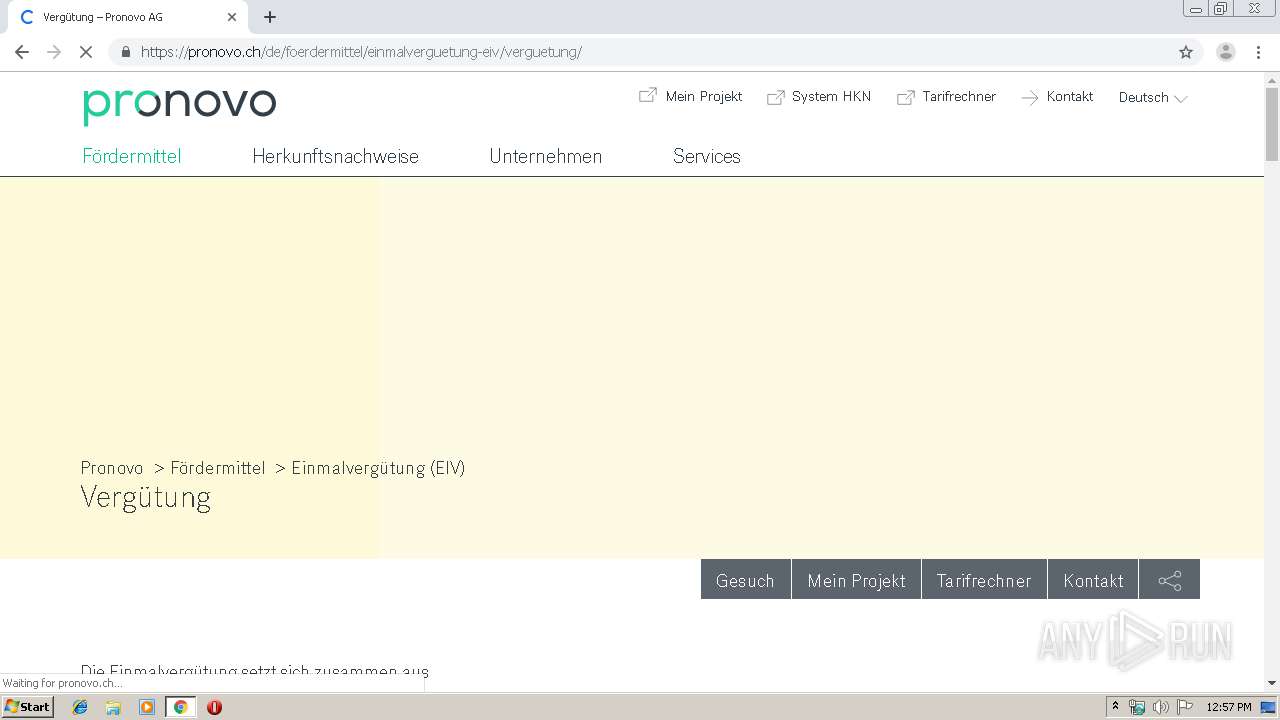
Task: Go to Einmalvergütung (EIV) breadcrumb
Action: click(378, 468)
